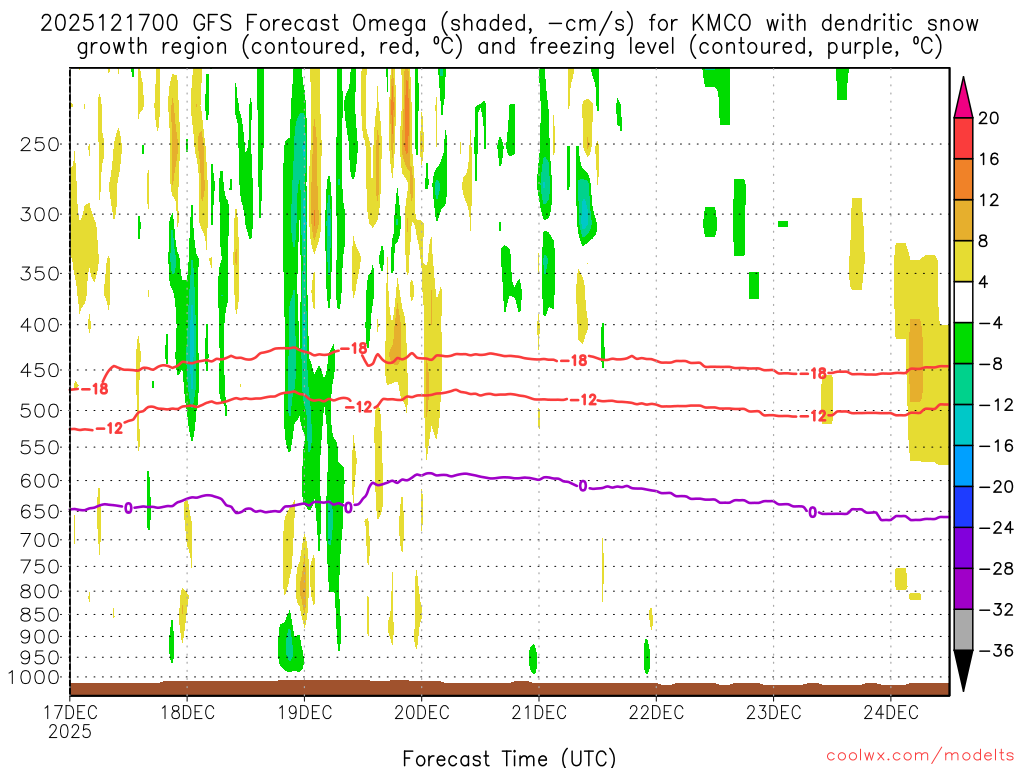Viewport: 1024px width, 768px height.
Task: Click the gray colorbar swatch between -32 and -36
Action: (963, 630)
